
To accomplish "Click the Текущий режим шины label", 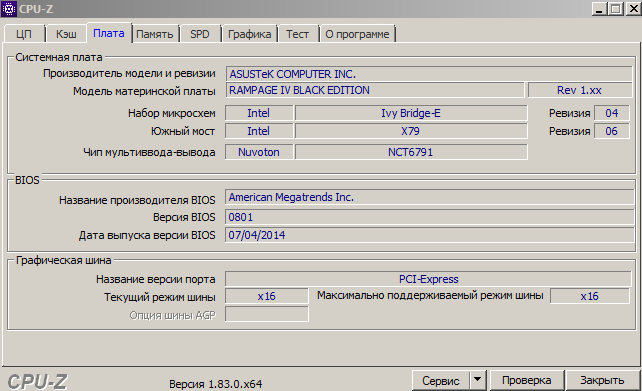I will pos(160,297).
